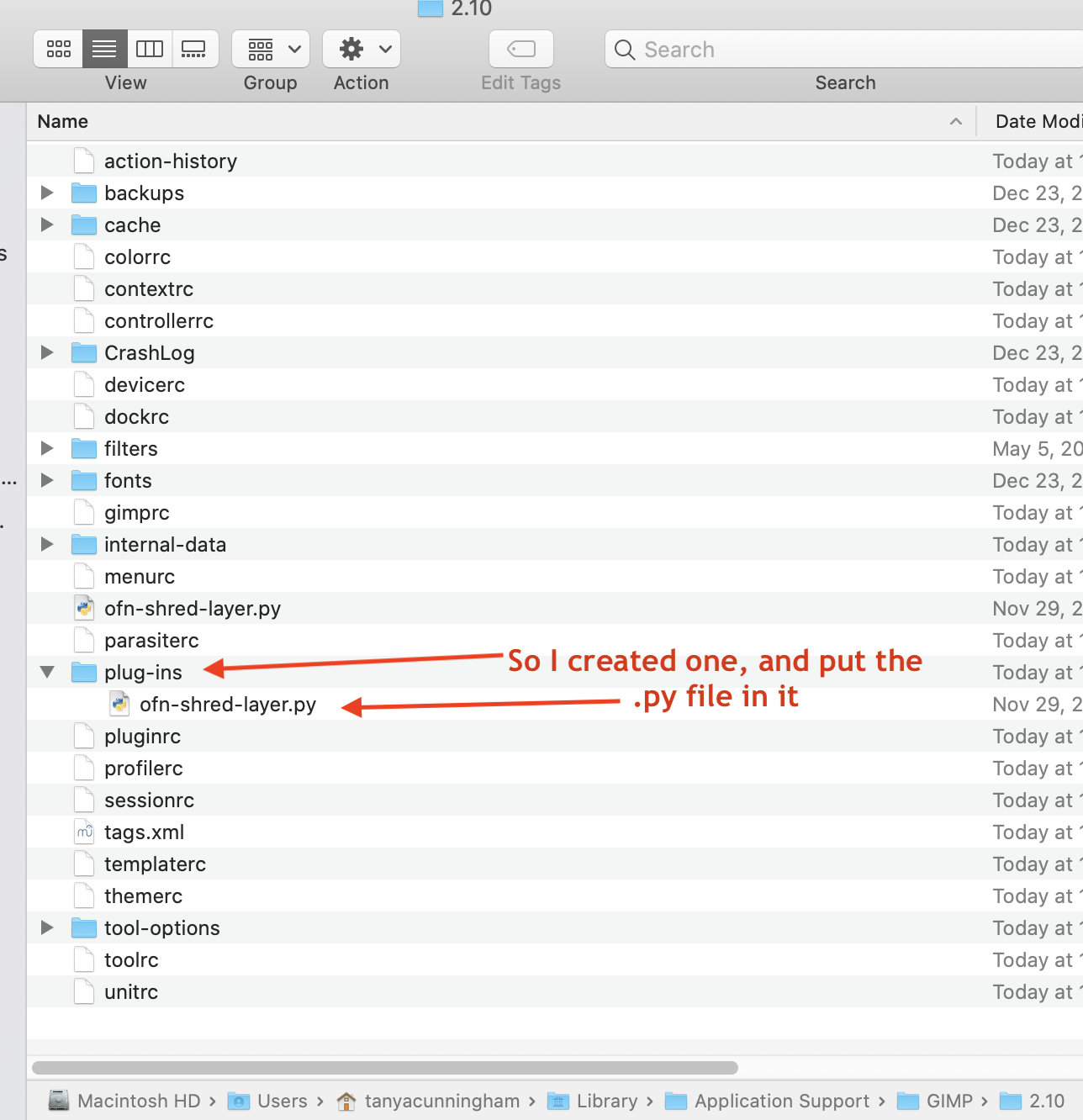Viewport: 1083px width, 1120px height.
Task: Click the Edit Tags button
Action: click(x=521, y=49)
